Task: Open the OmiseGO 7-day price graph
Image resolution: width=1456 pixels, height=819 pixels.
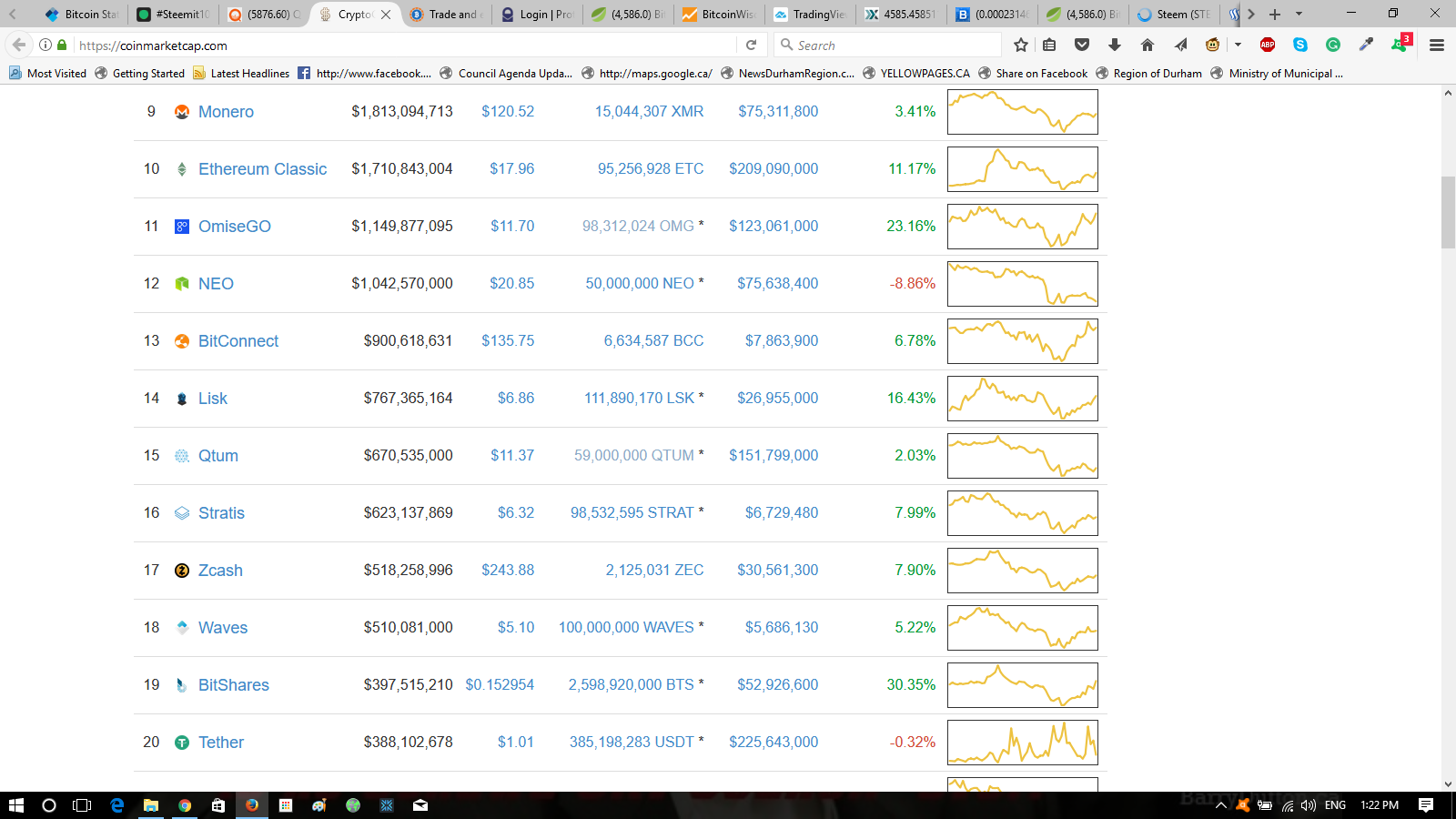Action: coord(1023,227)
